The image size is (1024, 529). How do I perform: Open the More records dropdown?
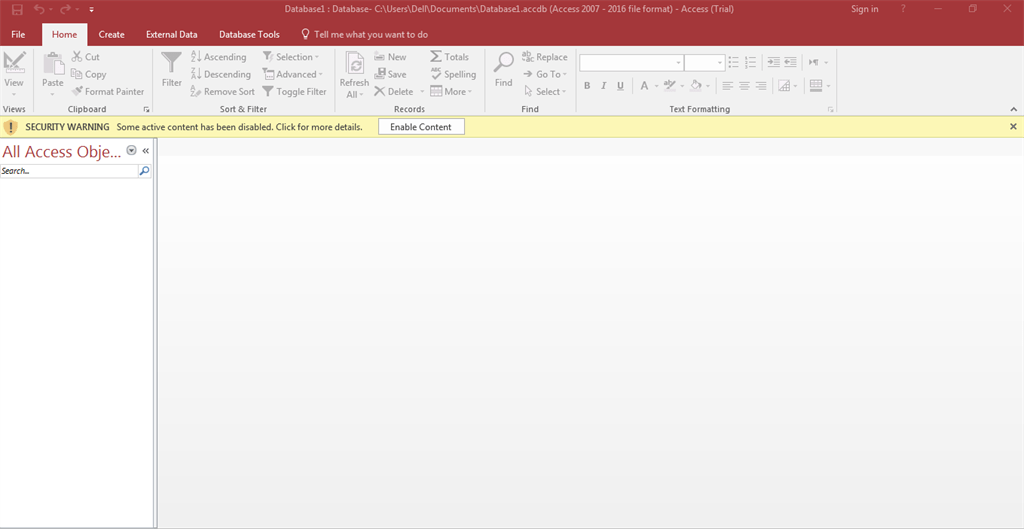[x=451, y=91]
